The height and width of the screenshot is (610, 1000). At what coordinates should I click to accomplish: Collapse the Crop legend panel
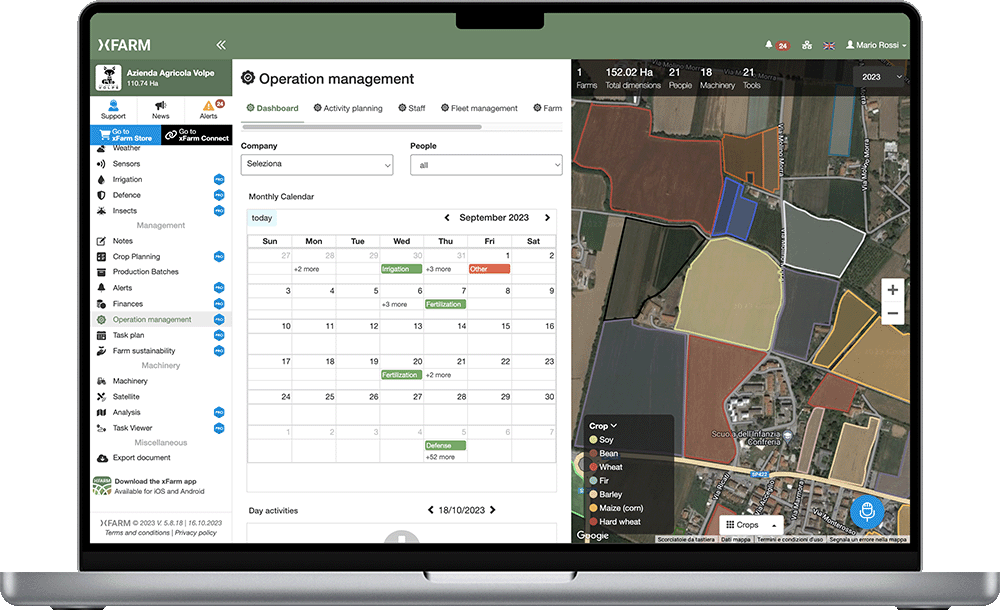point(613,425)
